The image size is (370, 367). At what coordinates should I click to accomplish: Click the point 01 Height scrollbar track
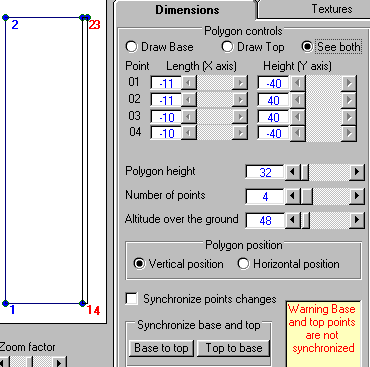tap(324, 83)
